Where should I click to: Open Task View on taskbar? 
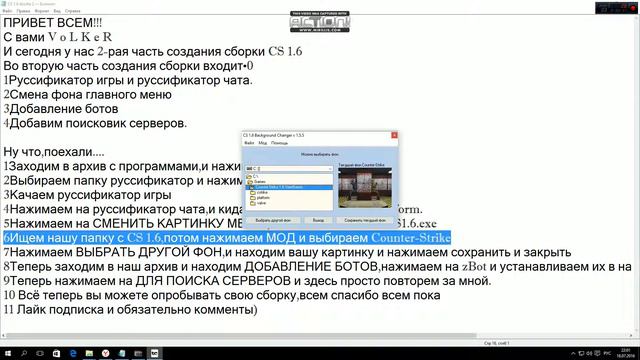[40, 353]
